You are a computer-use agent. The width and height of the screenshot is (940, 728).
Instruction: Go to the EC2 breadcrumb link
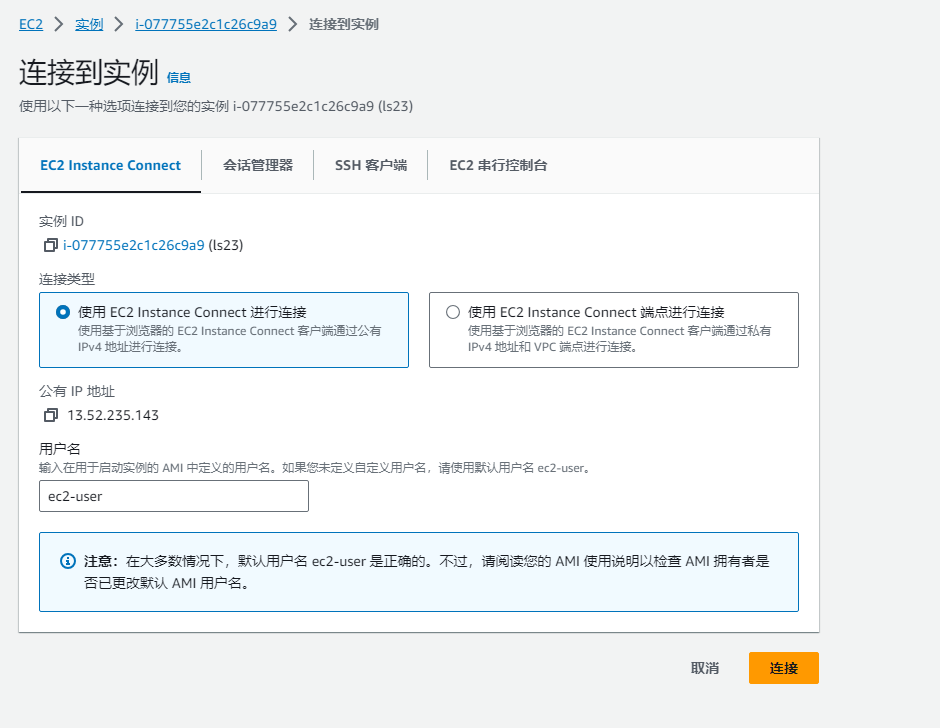pyautogui.click(x=31, y=25)
